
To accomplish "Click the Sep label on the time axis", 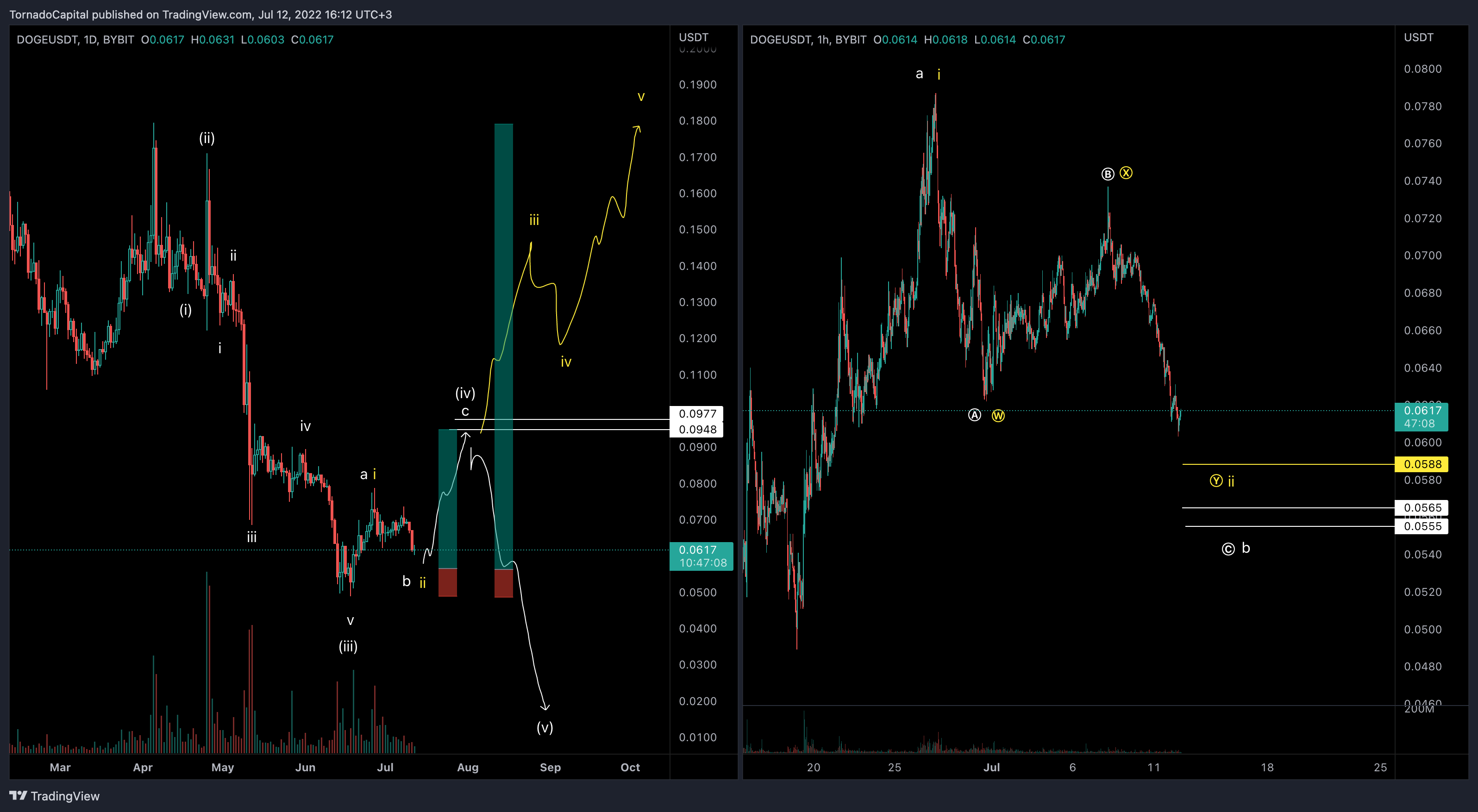I will click(550, 767).
